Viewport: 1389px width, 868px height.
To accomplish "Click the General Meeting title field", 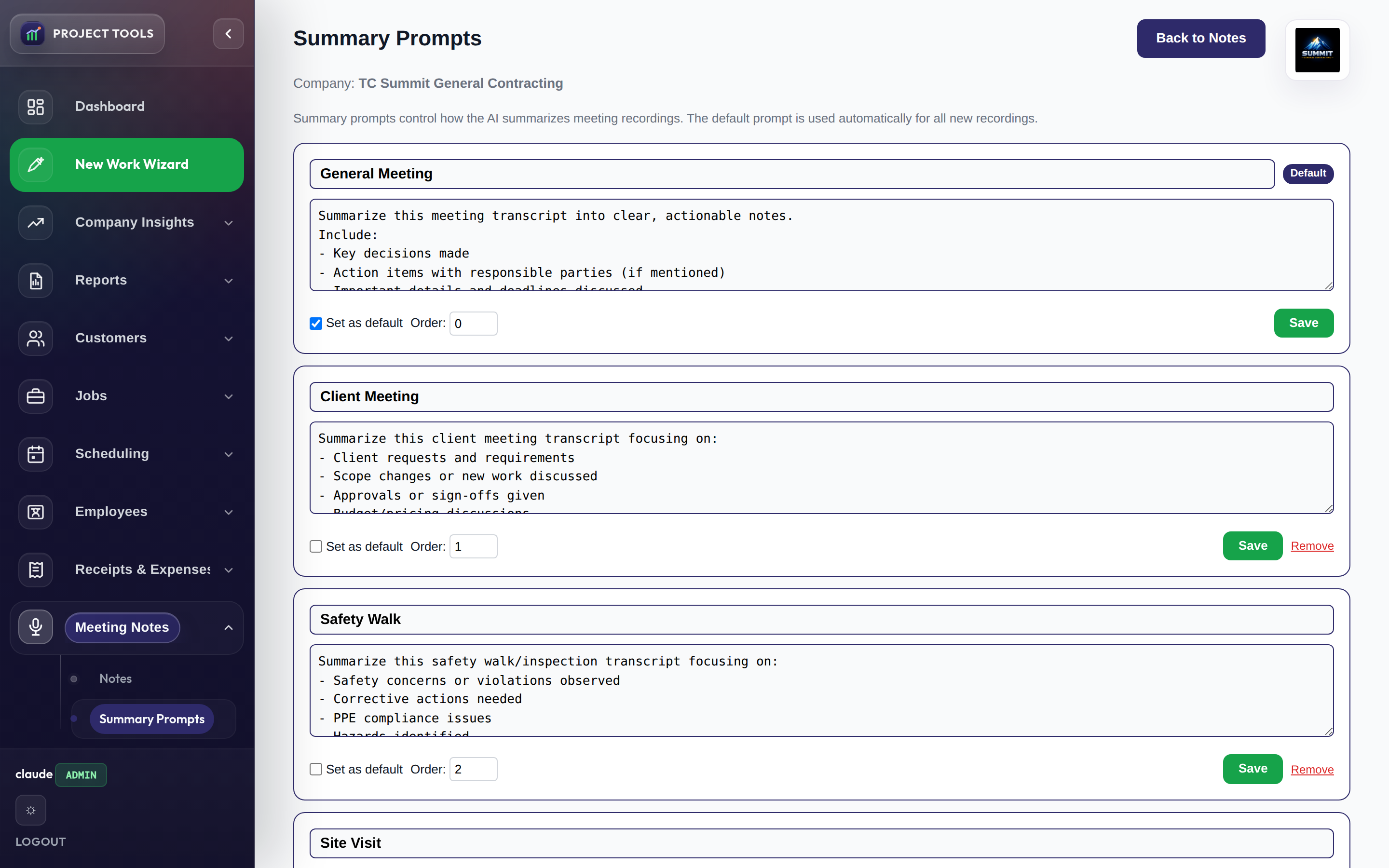I will 792,174.
